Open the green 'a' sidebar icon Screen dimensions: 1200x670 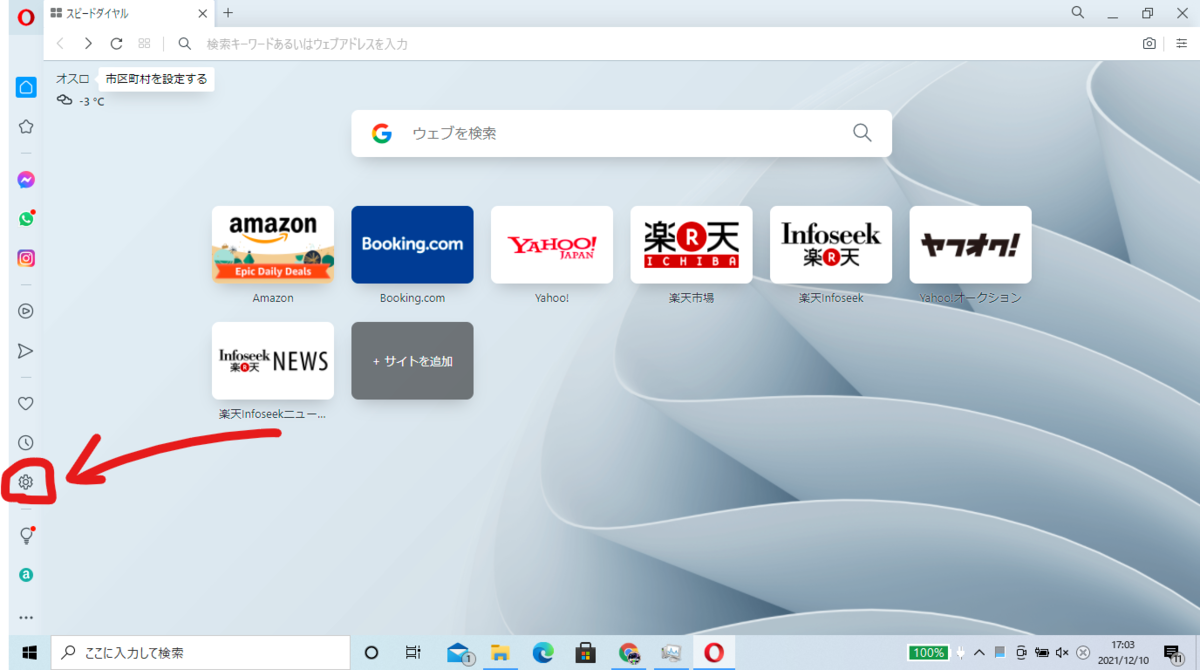26,575
